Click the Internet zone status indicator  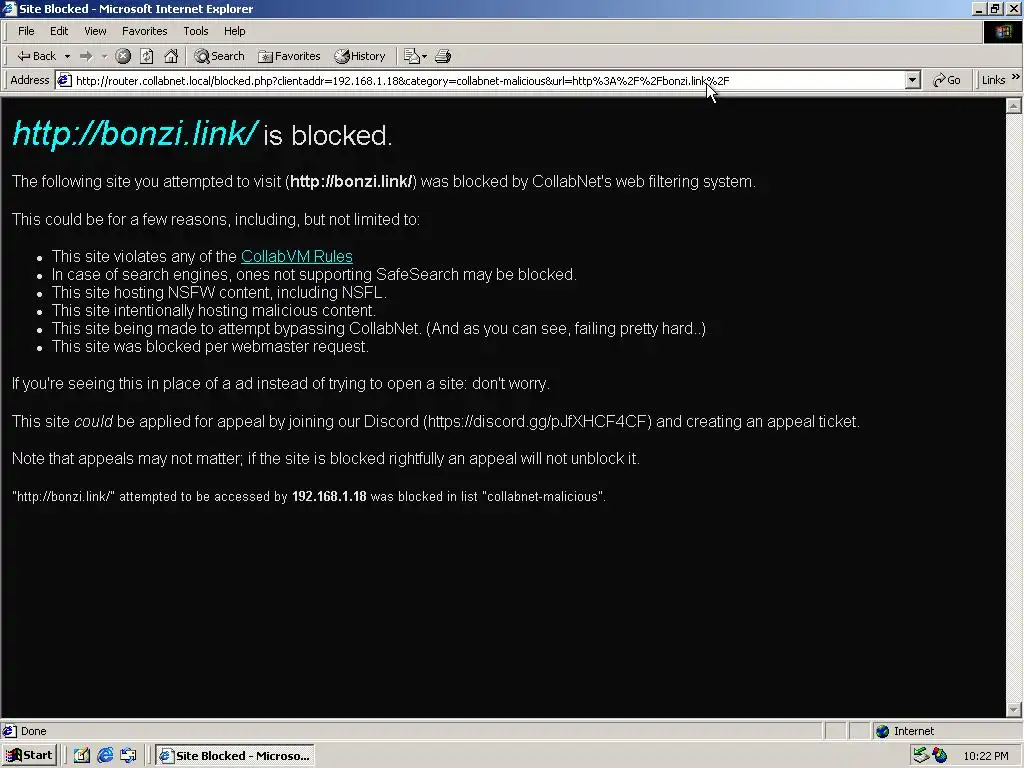904,731
